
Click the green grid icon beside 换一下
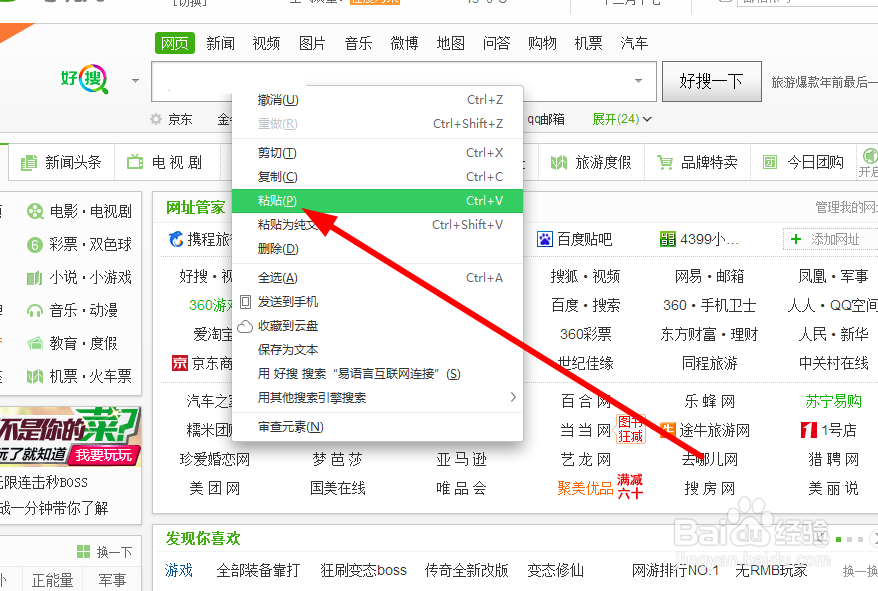[83, 552]
